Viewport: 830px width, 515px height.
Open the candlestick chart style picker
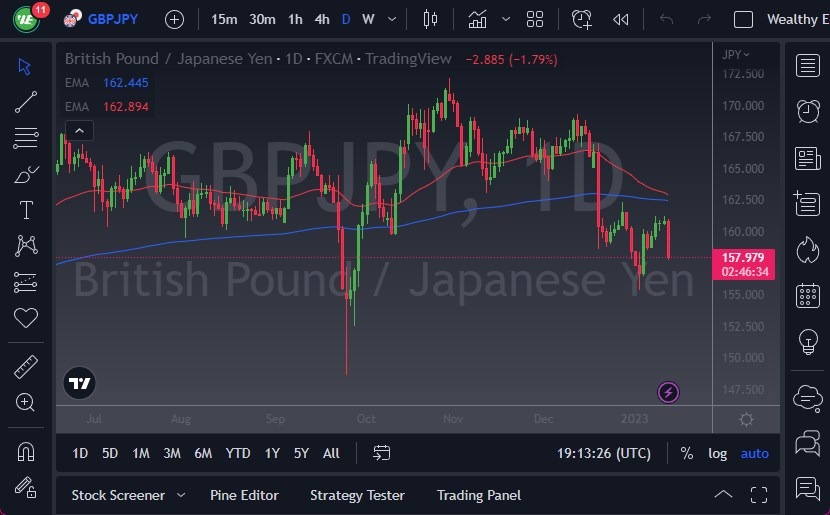[x=431, y=19]
